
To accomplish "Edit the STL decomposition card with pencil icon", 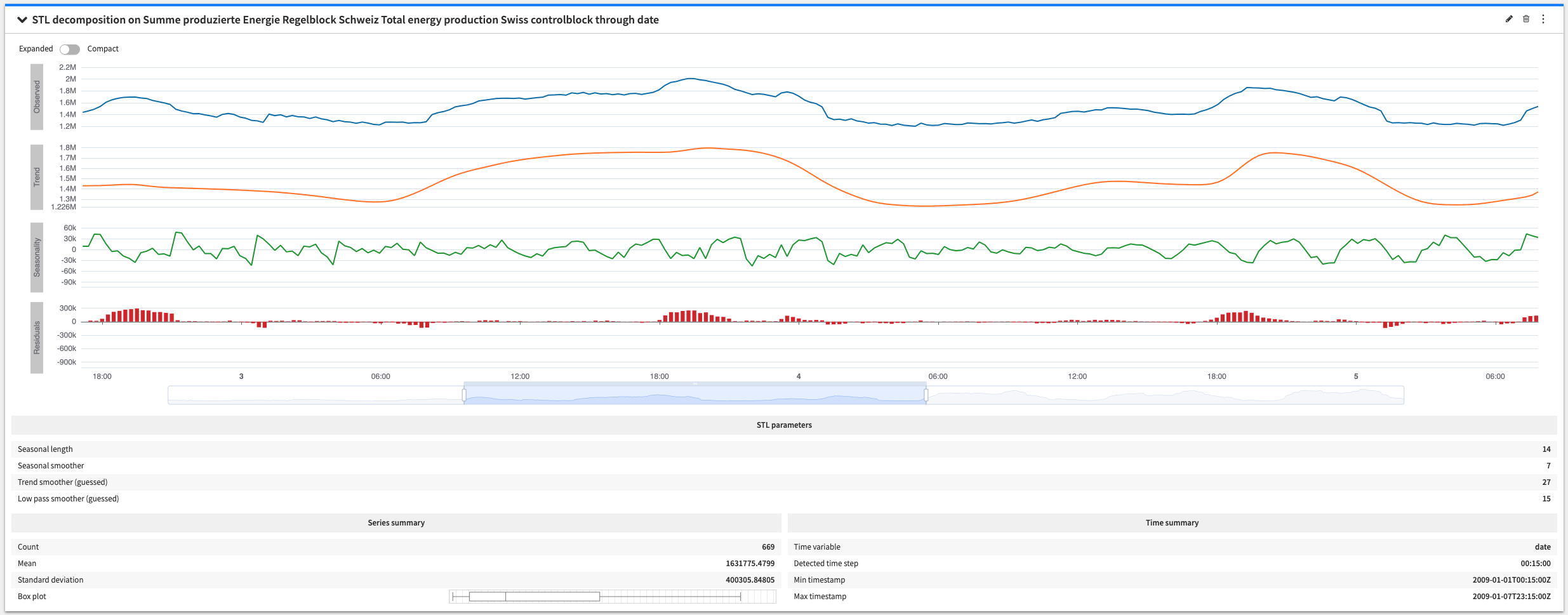I will (1509, 19).
